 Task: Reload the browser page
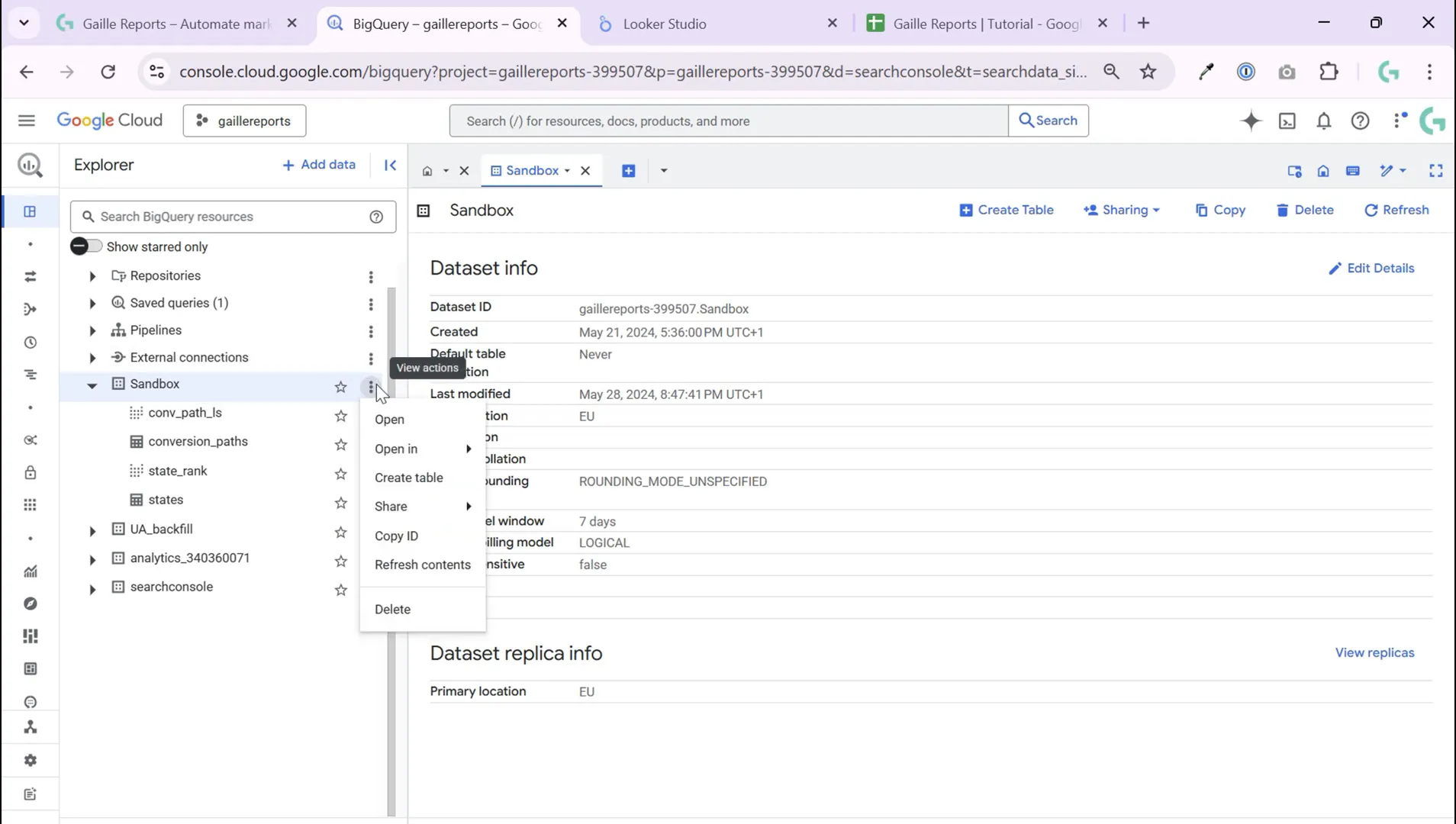(108, 72)
